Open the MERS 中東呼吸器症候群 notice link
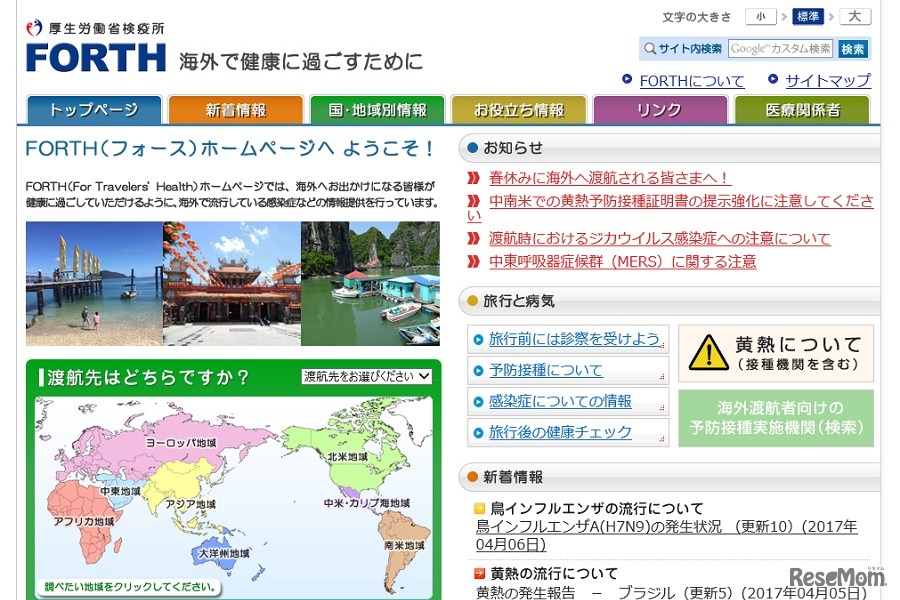Screen dimensions: 900x600 coord(622,262)
